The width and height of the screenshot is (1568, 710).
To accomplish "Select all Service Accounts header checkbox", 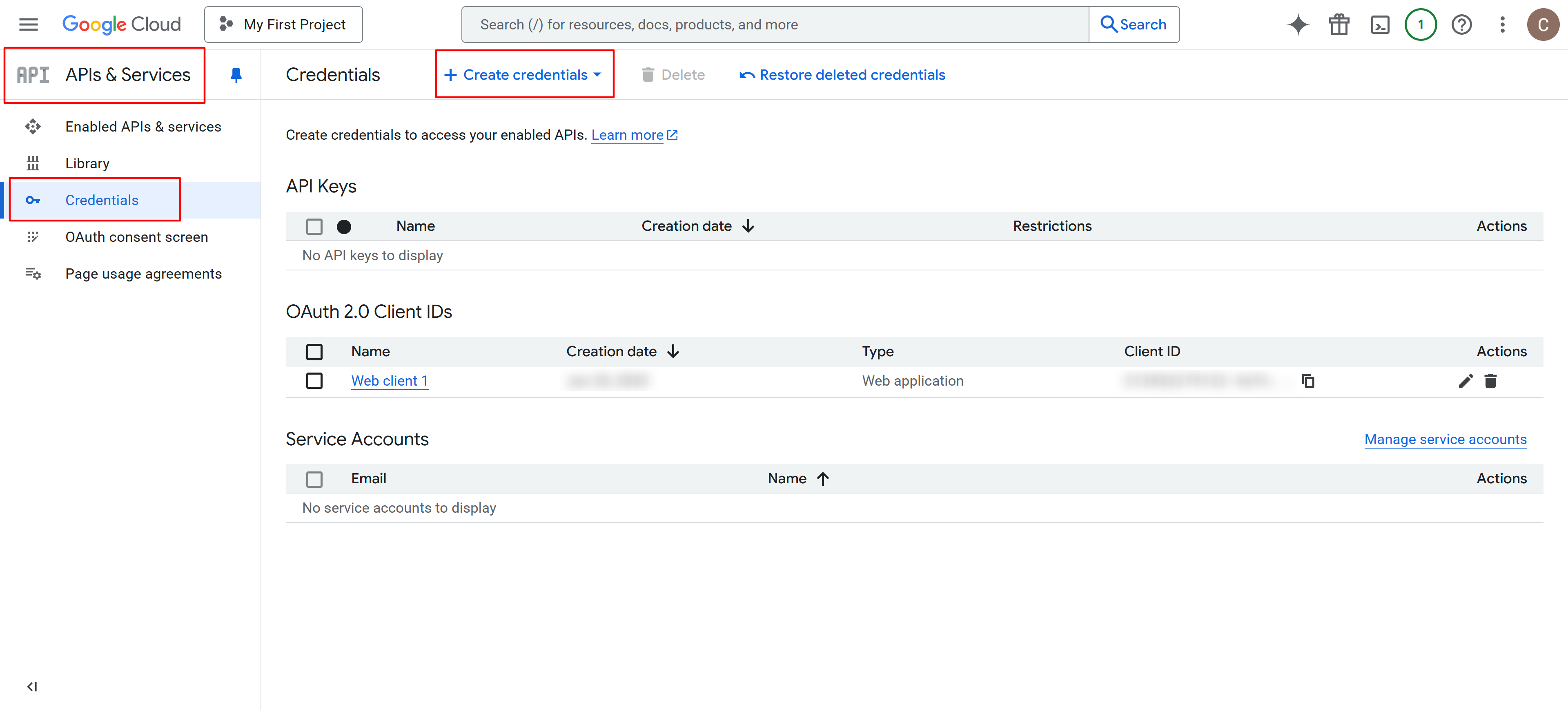I will pos(314,479).
